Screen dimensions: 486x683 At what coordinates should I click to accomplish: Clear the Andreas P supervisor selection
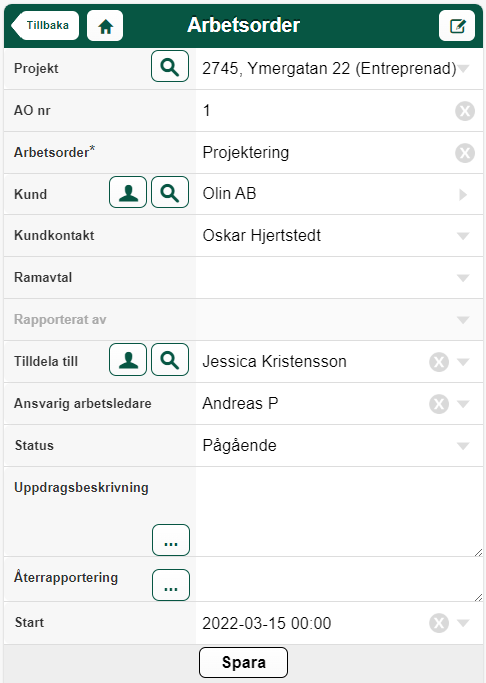pyautogui.click(x=439, y=404)
